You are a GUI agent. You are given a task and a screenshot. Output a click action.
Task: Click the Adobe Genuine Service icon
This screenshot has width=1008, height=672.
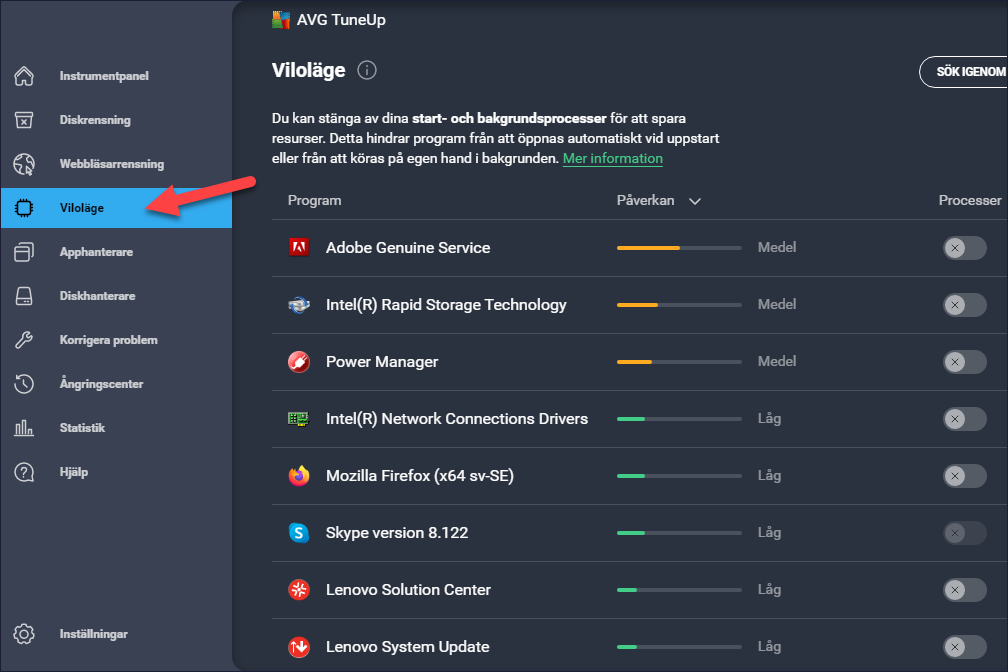point(299,248)
